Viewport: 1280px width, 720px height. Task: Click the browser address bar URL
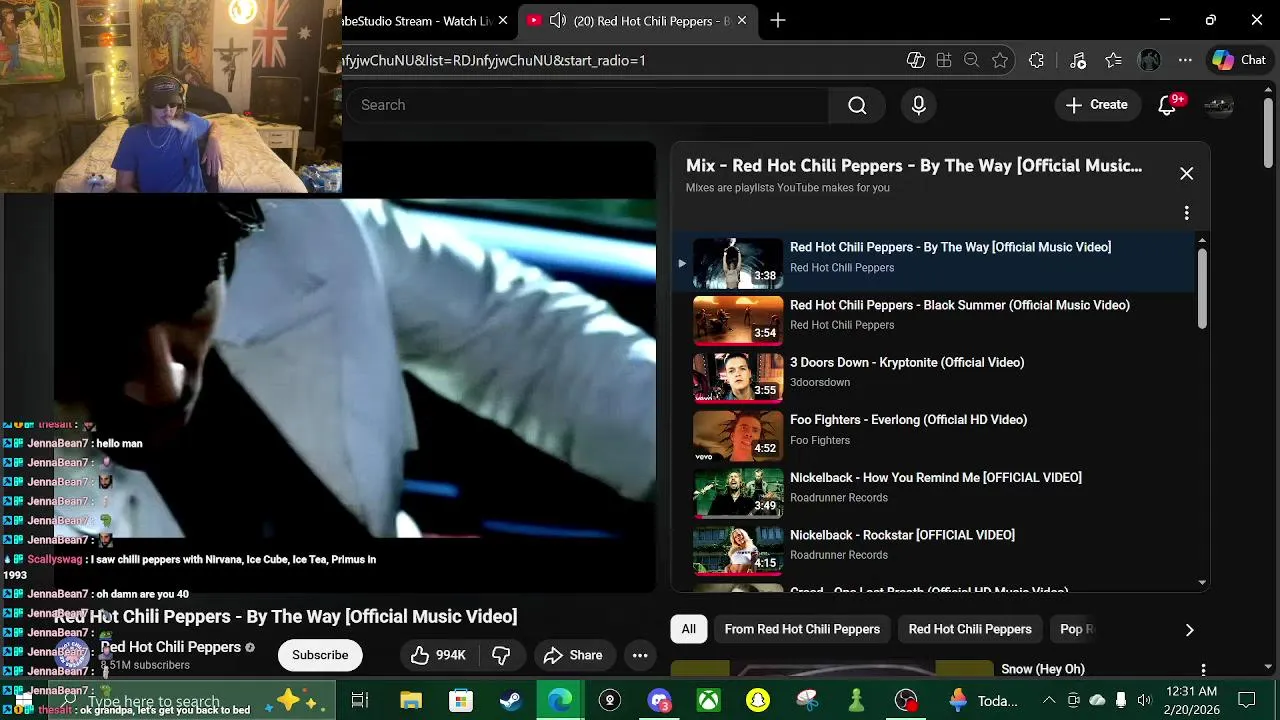(x=495, y=60)
